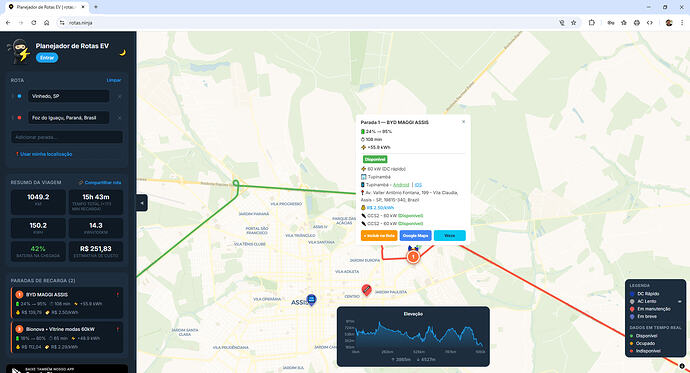Open the browser extensions puzzle icon

[591, 22]
